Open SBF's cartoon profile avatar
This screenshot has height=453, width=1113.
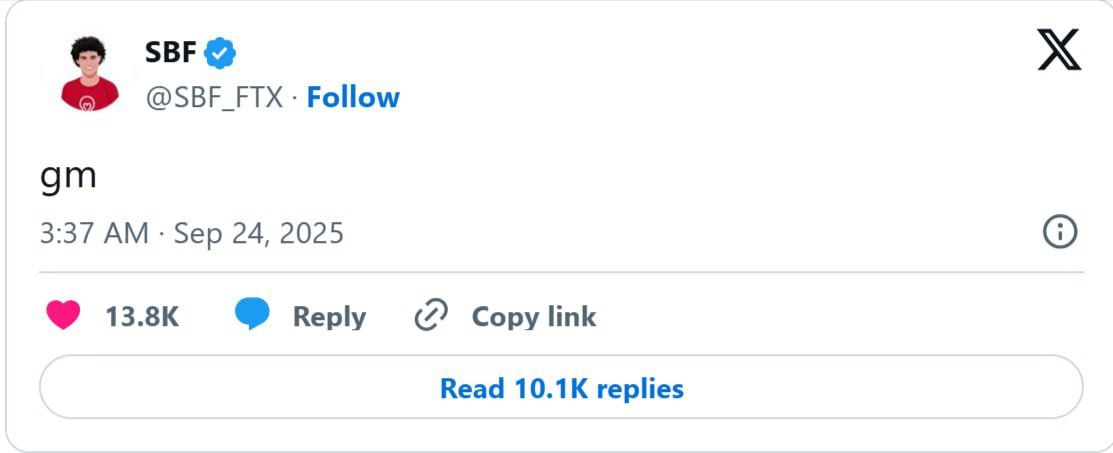(x=89, y=73)
